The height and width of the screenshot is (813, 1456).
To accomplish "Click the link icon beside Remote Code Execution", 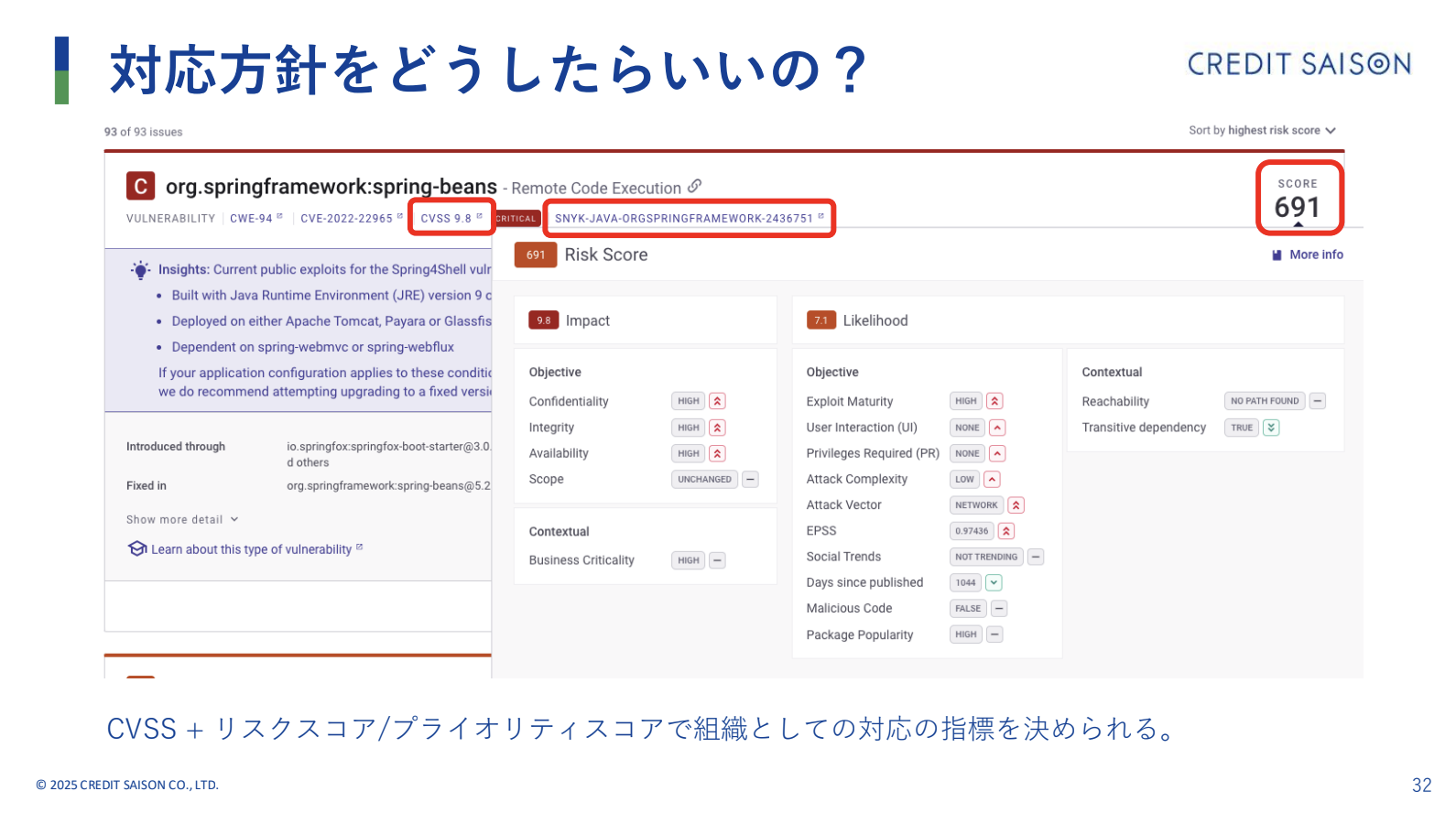I will 695,186.
